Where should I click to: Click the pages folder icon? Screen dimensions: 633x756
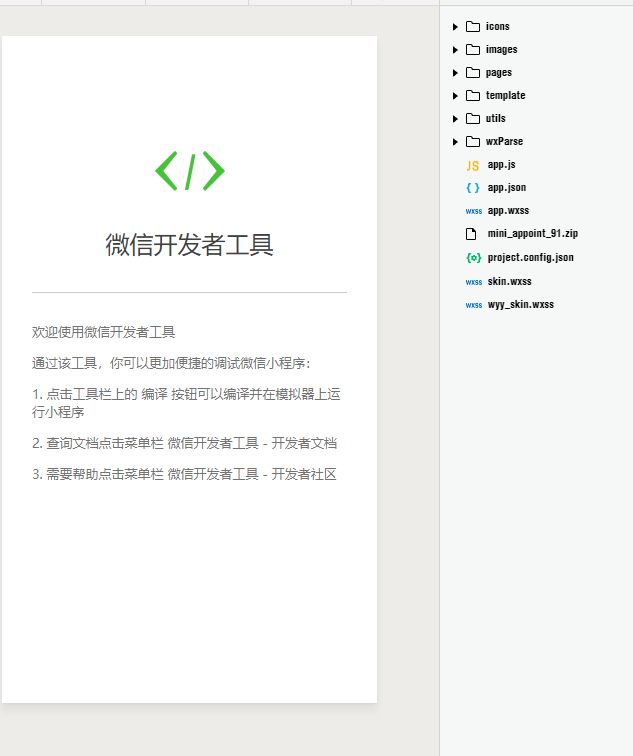click(x=473, y=73)
